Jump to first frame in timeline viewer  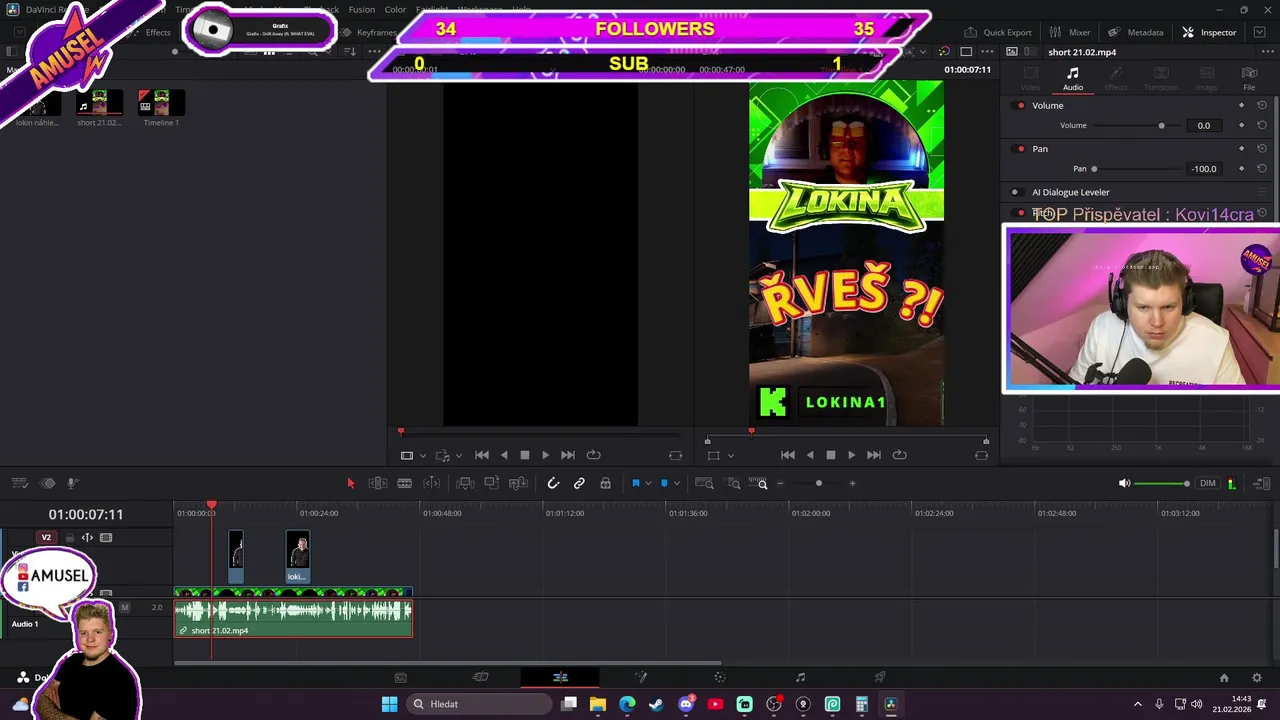pyautogui.click(x=788, y=455)
